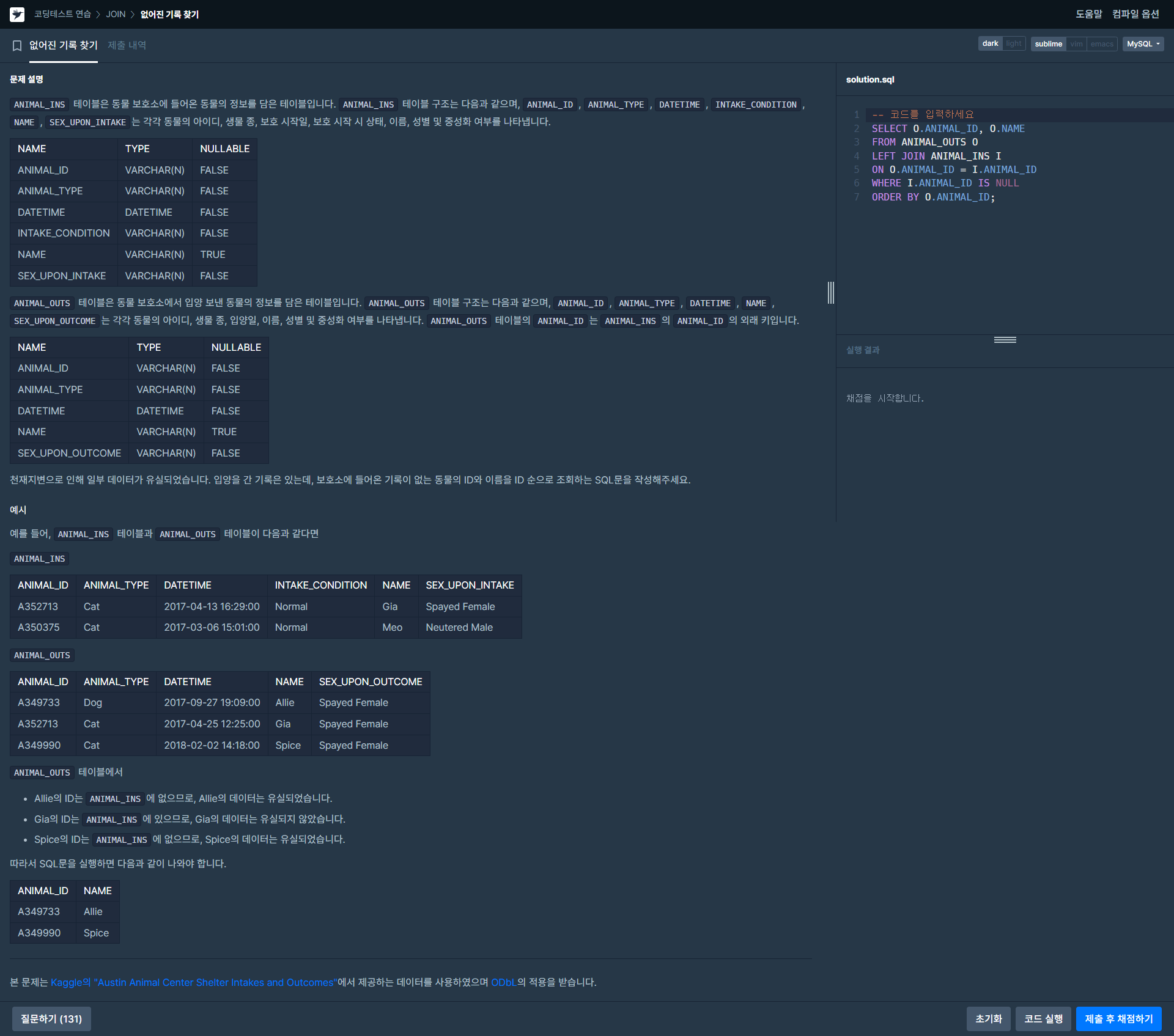Switch editor theme to light
Image resolution: width=1174 pixels, height=1036 pixels.
1013,44
